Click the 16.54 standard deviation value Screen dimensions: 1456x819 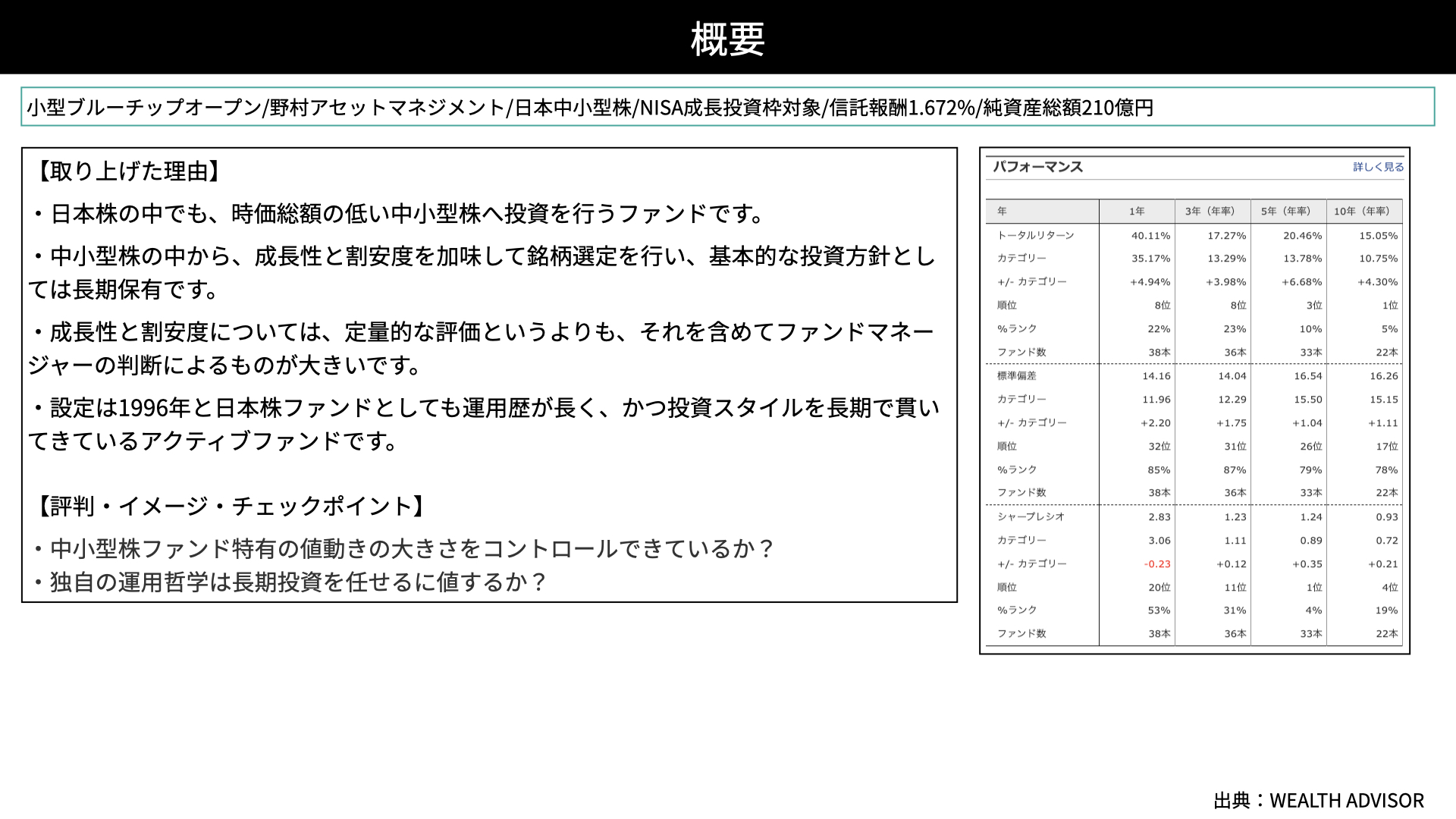[1308, 376]
